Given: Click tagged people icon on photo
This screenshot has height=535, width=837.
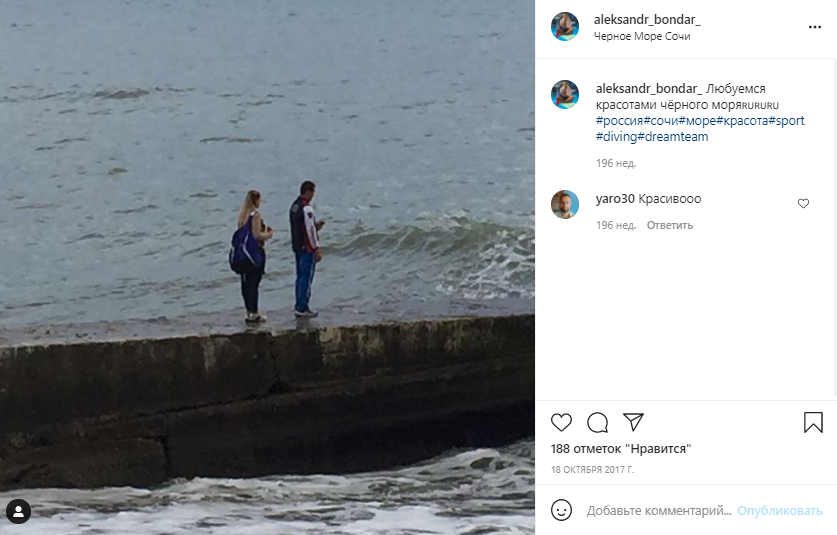Looking at the screenshot, I should point(18,512).
